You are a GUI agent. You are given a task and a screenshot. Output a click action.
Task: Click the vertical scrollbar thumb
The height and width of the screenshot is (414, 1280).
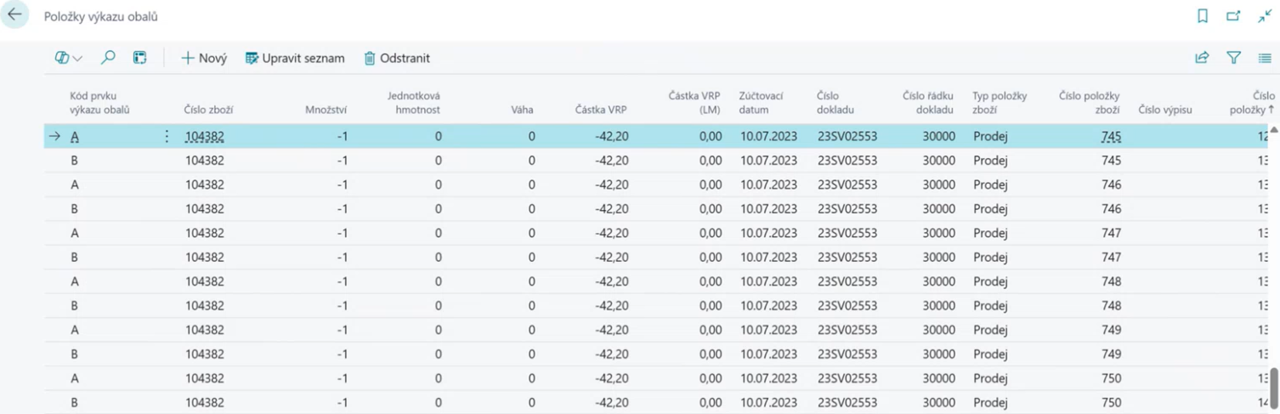tap(1274, 385)
